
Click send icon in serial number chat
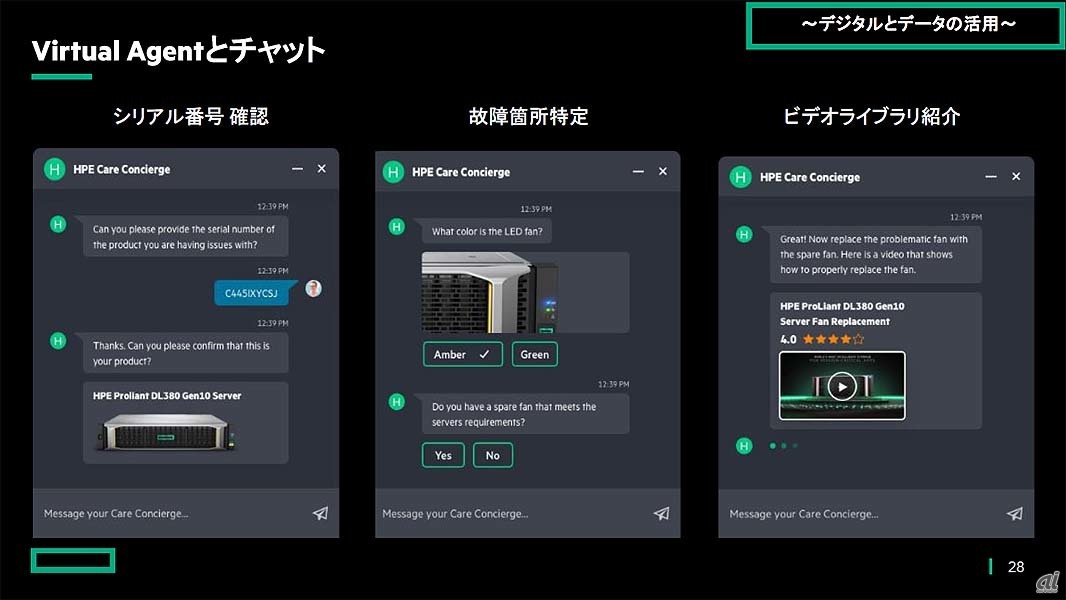320,513
